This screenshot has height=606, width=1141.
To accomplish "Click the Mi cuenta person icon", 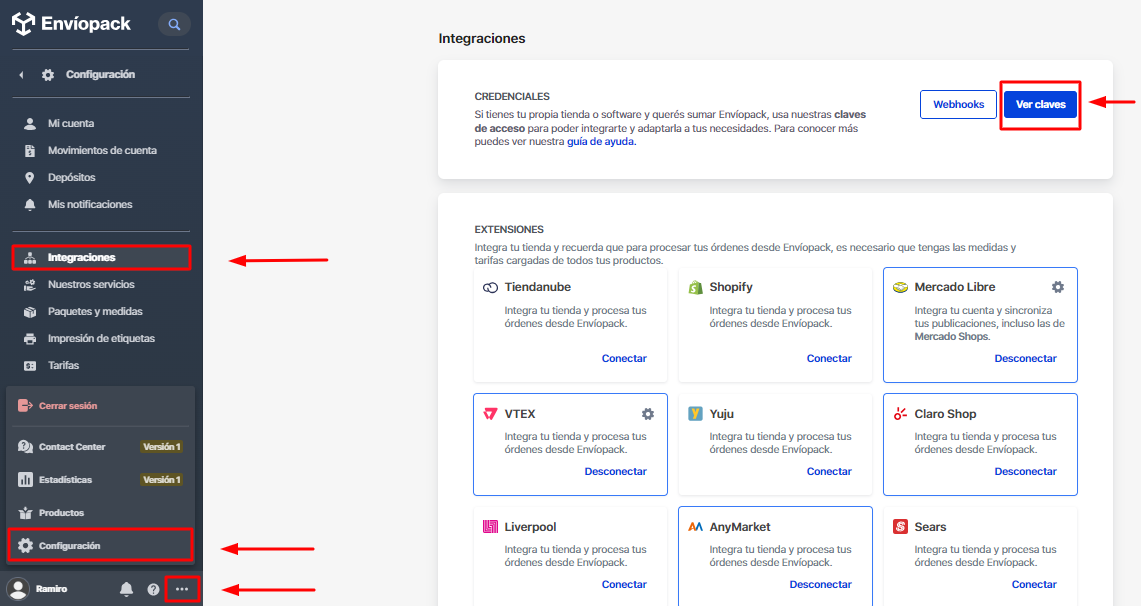I will pos(30,124).
